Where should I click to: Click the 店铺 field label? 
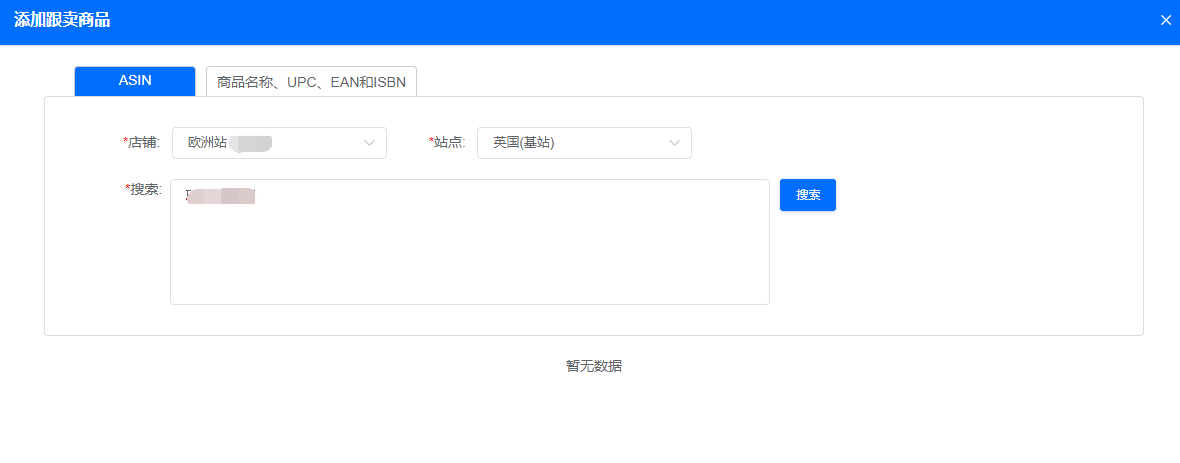coord(144,143)
